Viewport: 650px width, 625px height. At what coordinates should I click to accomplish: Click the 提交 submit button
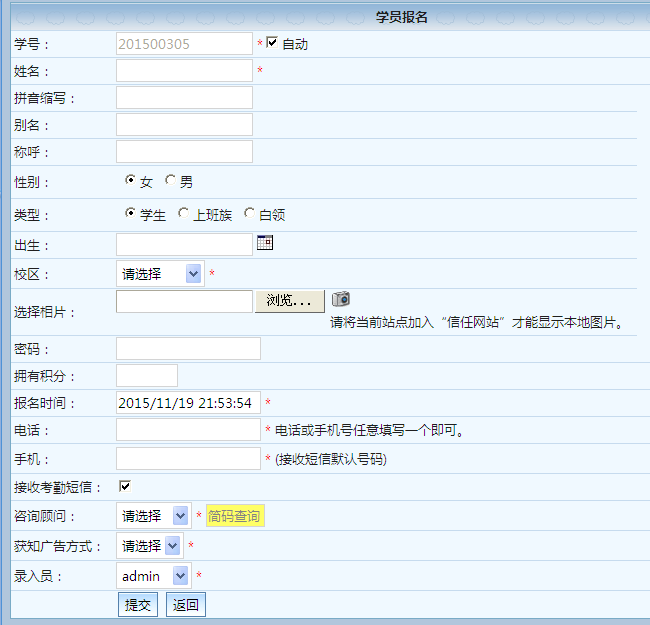coord(137,605)
